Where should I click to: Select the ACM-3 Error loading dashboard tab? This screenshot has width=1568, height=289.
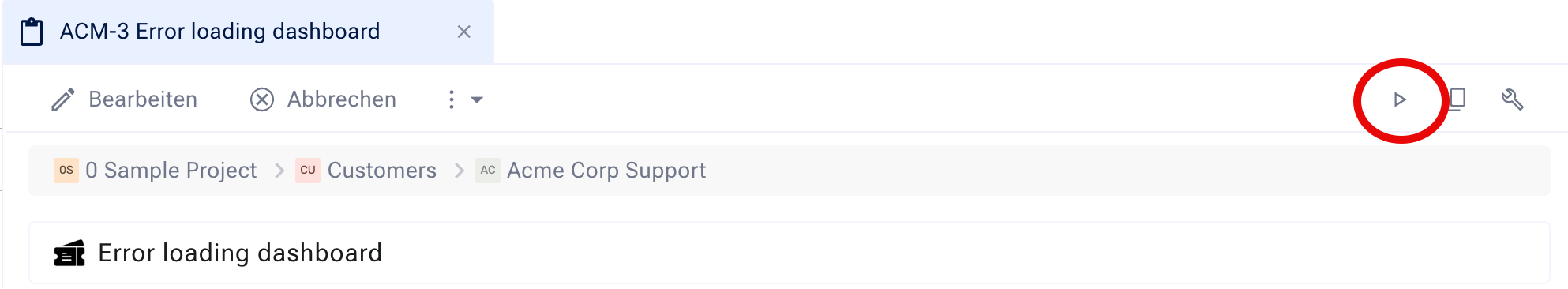click(x=249, y=32)
